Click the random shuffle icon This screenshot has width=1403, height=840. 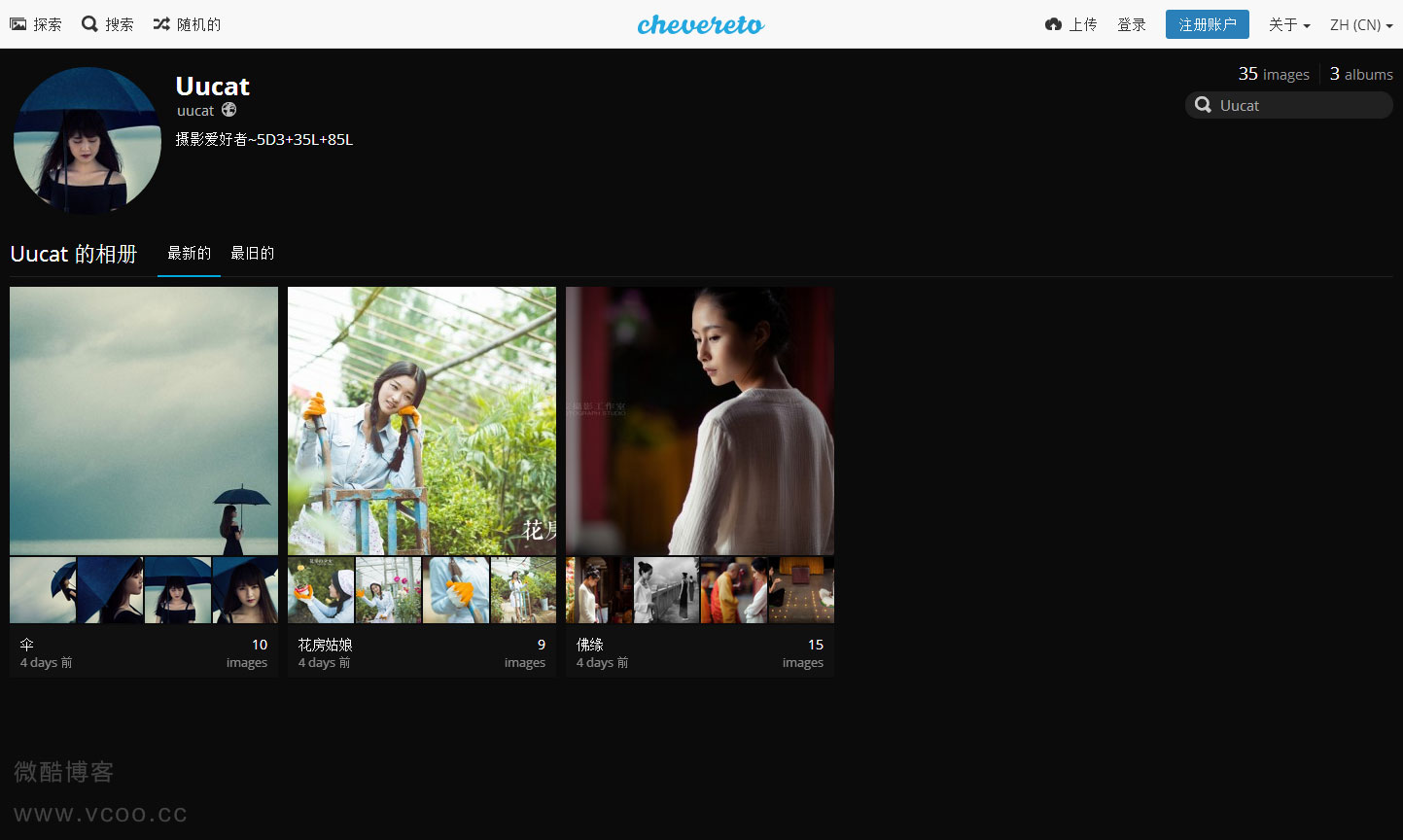pos(161,24)
